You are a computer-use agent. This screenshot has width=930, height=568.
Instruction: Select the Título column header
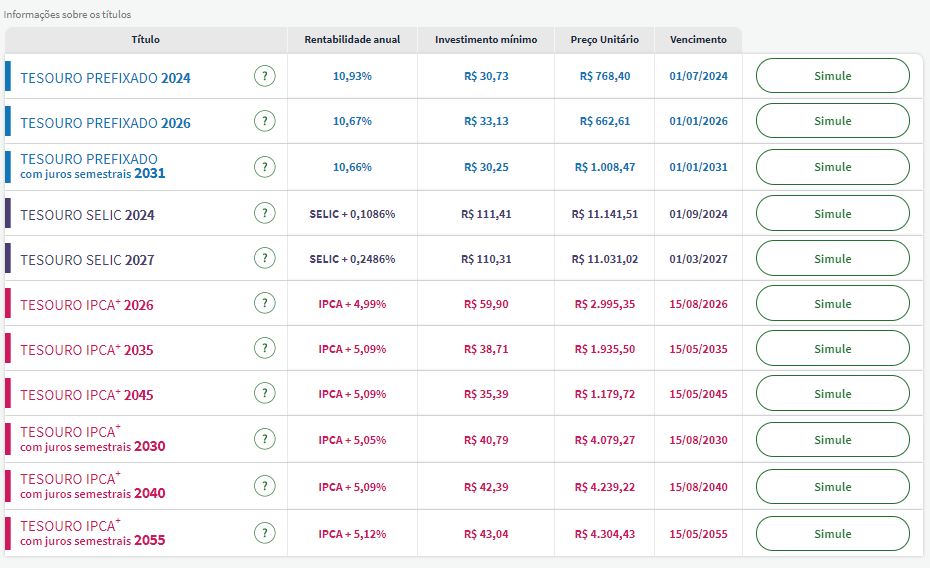coord(145,40)
